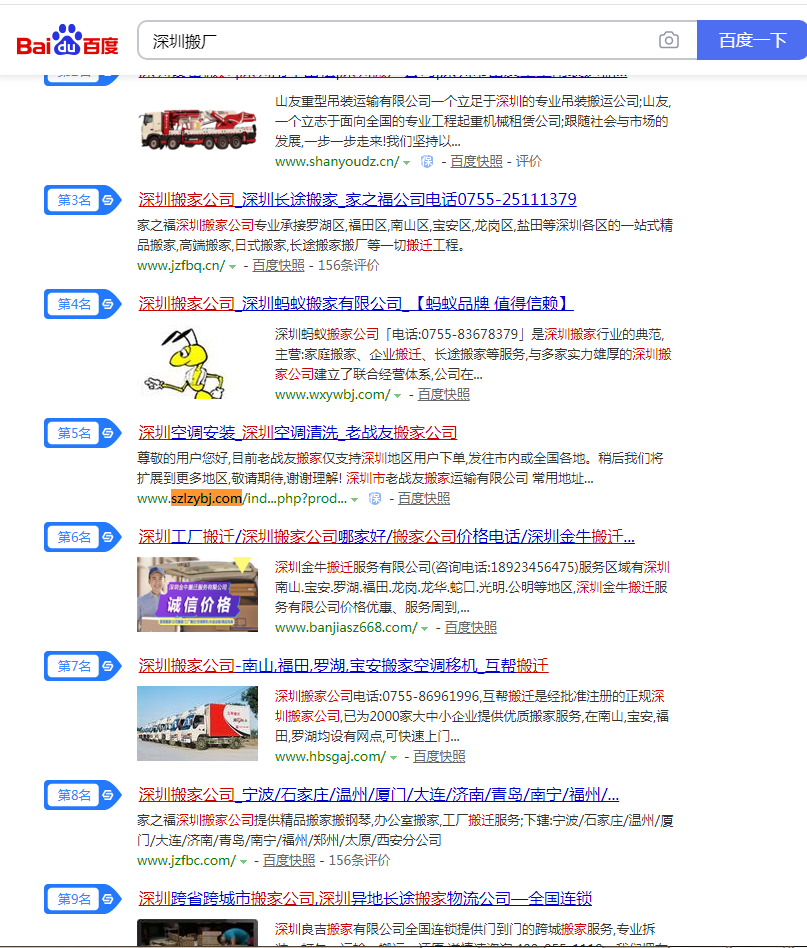Open result 深圳空调安装 老战友搬家公司
This screenshot has width=807, height=948.
[297, 433]
